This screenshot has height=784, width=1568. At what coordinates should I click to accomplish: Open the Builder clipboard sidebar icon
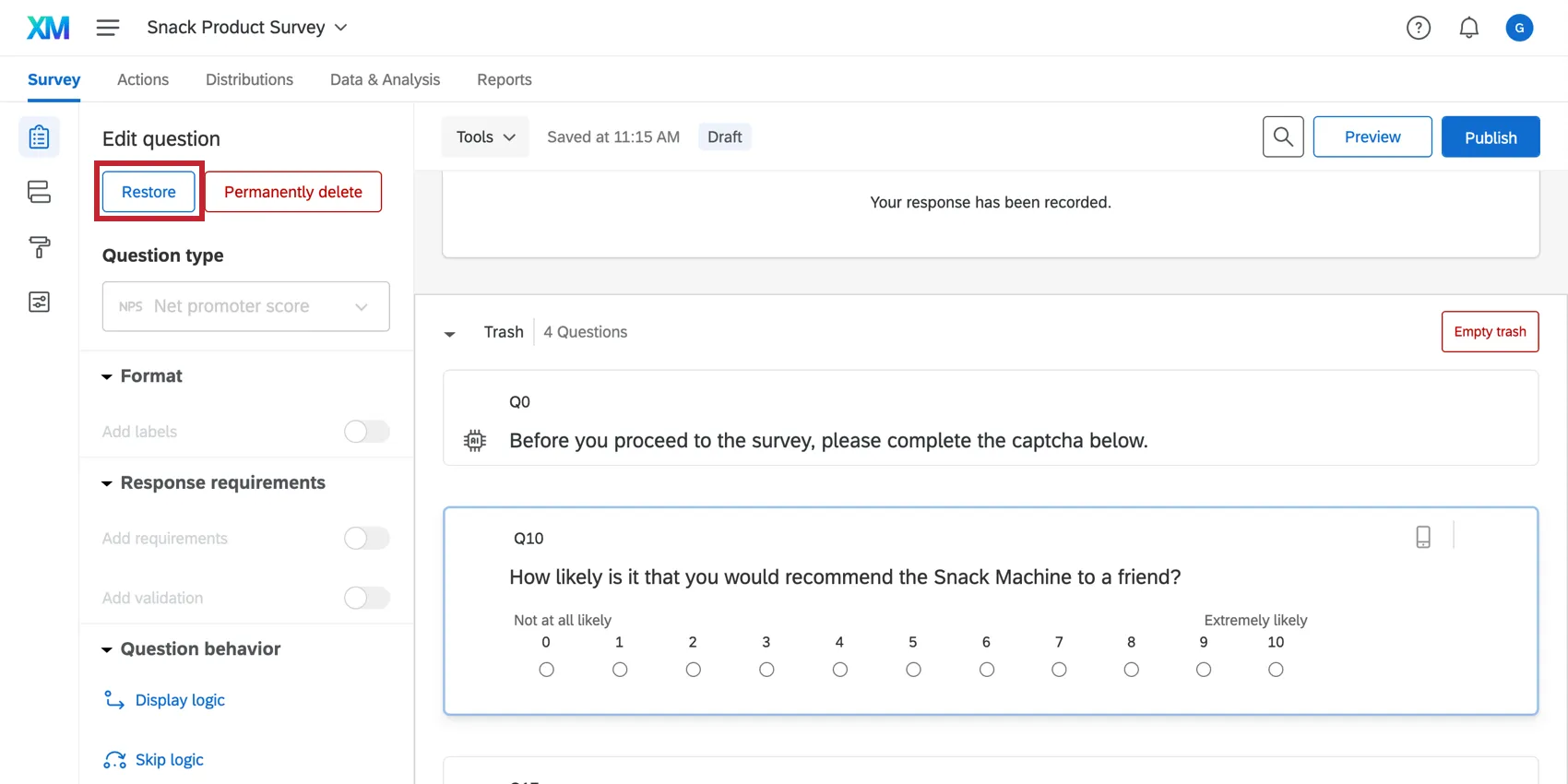[x=39, y=137]
